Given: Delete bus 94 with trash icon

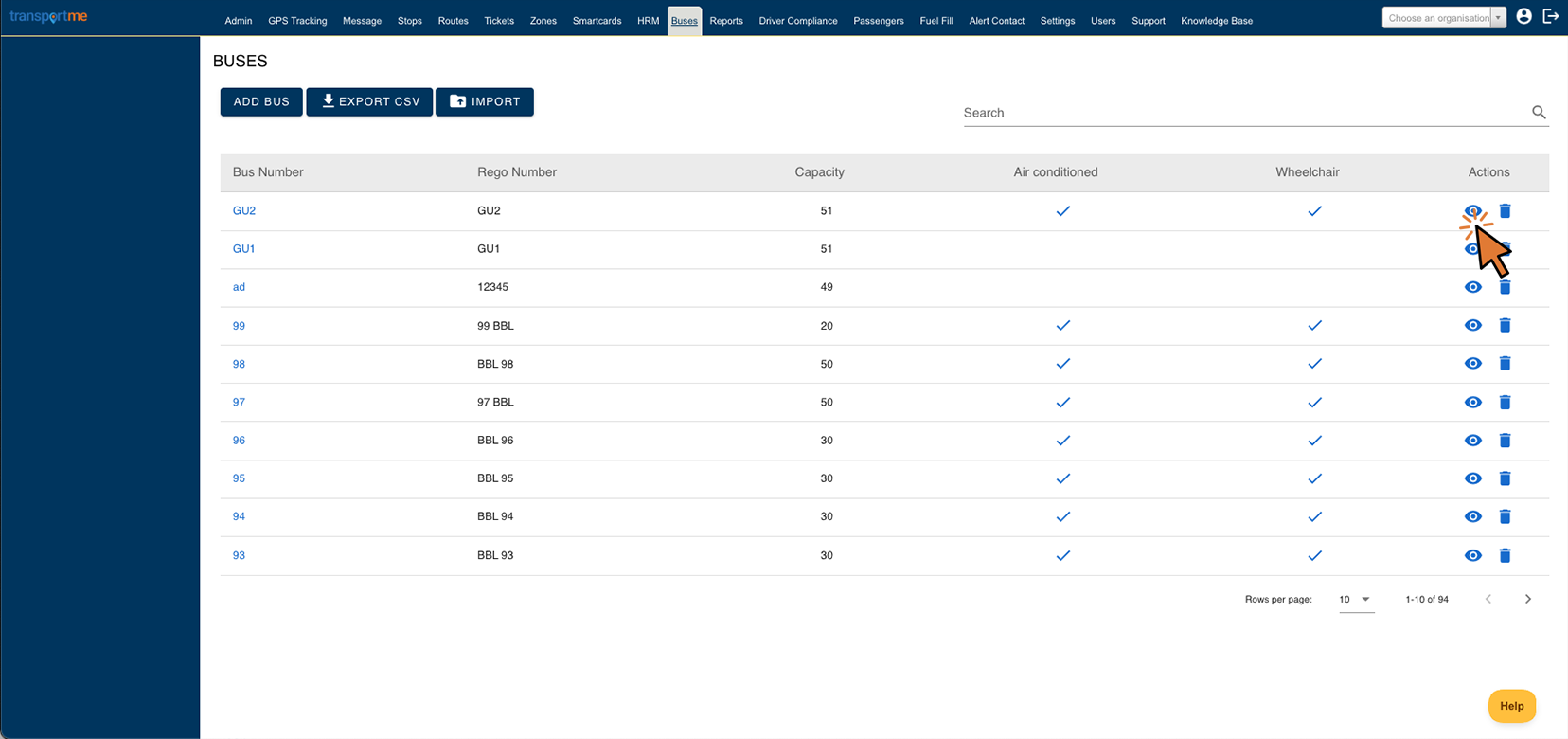Looking at the screenshot, I should (1505, 516).
